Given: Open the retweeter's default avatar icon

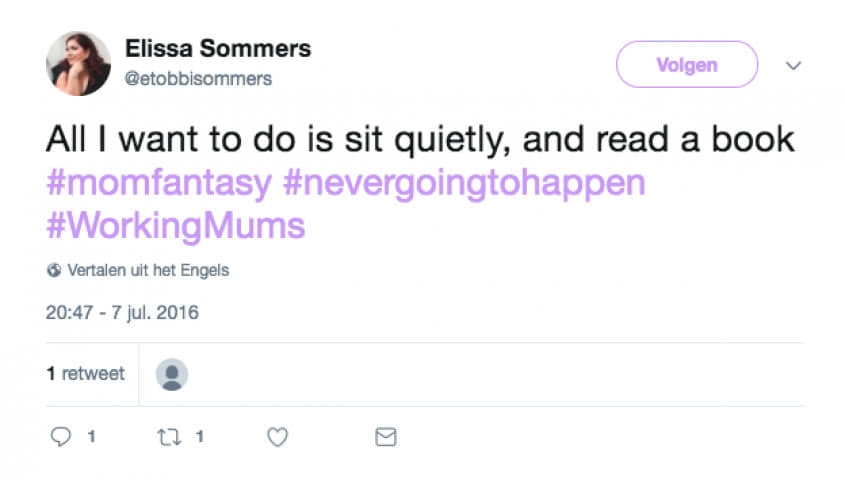Looking at the screenshot, I should click(172, 374).
